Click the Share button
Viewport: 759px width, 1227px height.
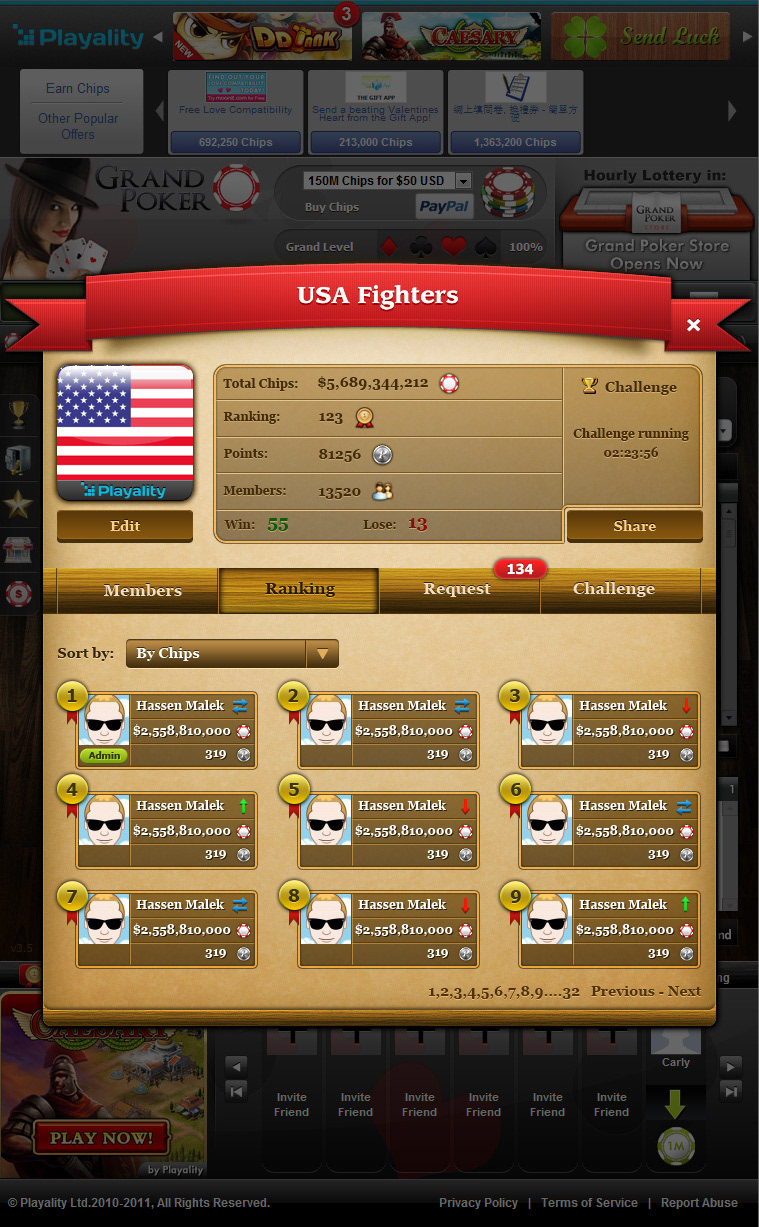[635, 526]
